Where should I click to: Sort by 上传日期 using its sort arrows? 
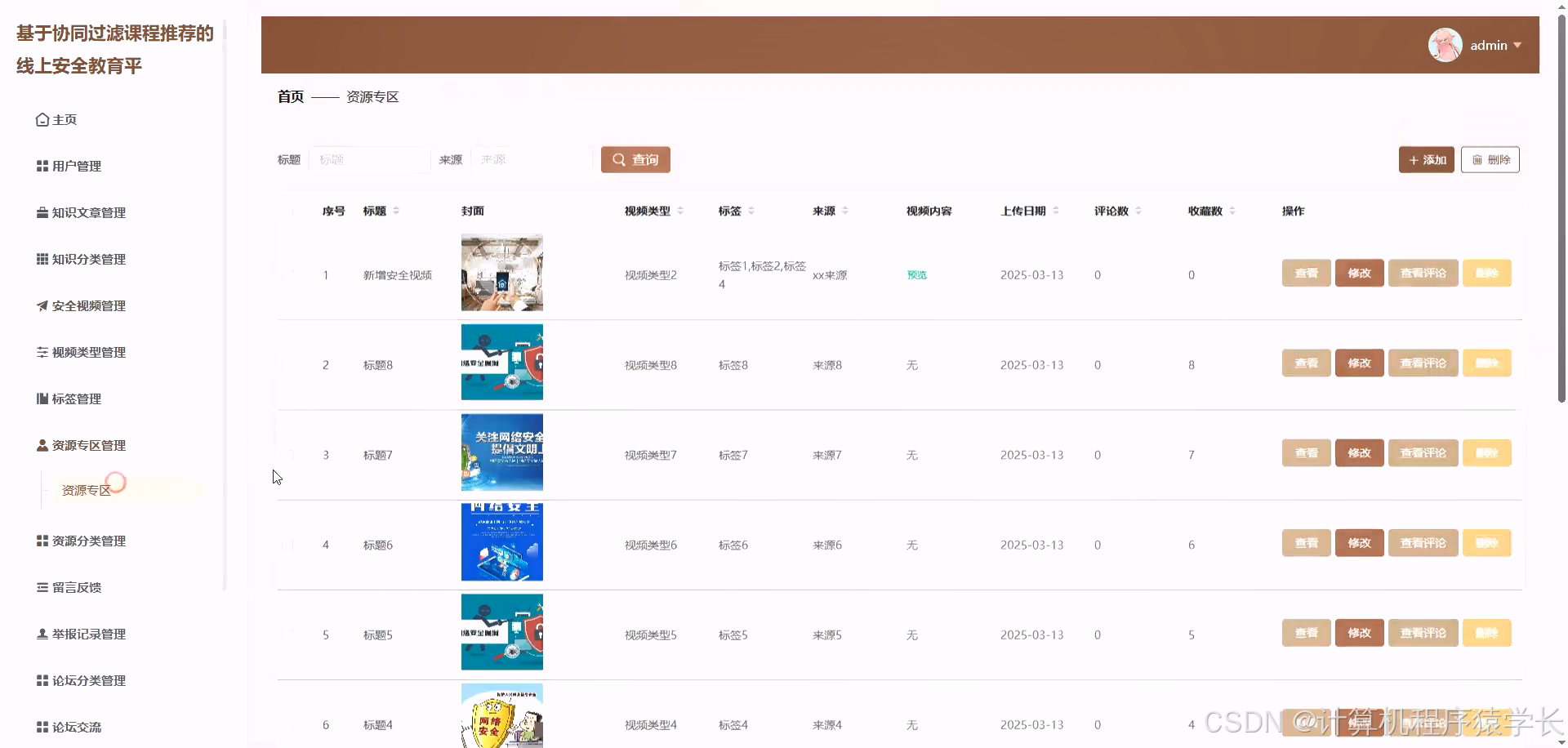(x=1057, y=210)
